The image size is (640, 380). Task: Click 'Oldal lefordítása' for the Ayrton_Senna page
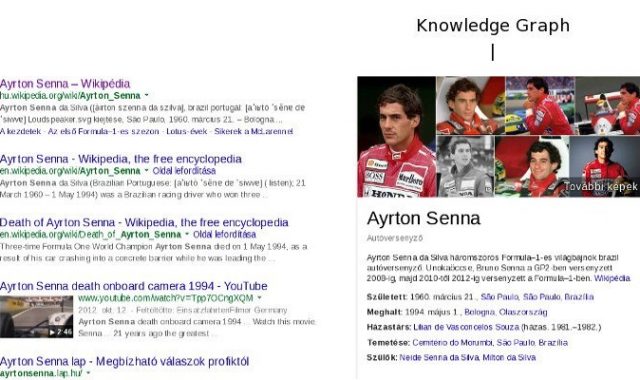coord(184,171)
